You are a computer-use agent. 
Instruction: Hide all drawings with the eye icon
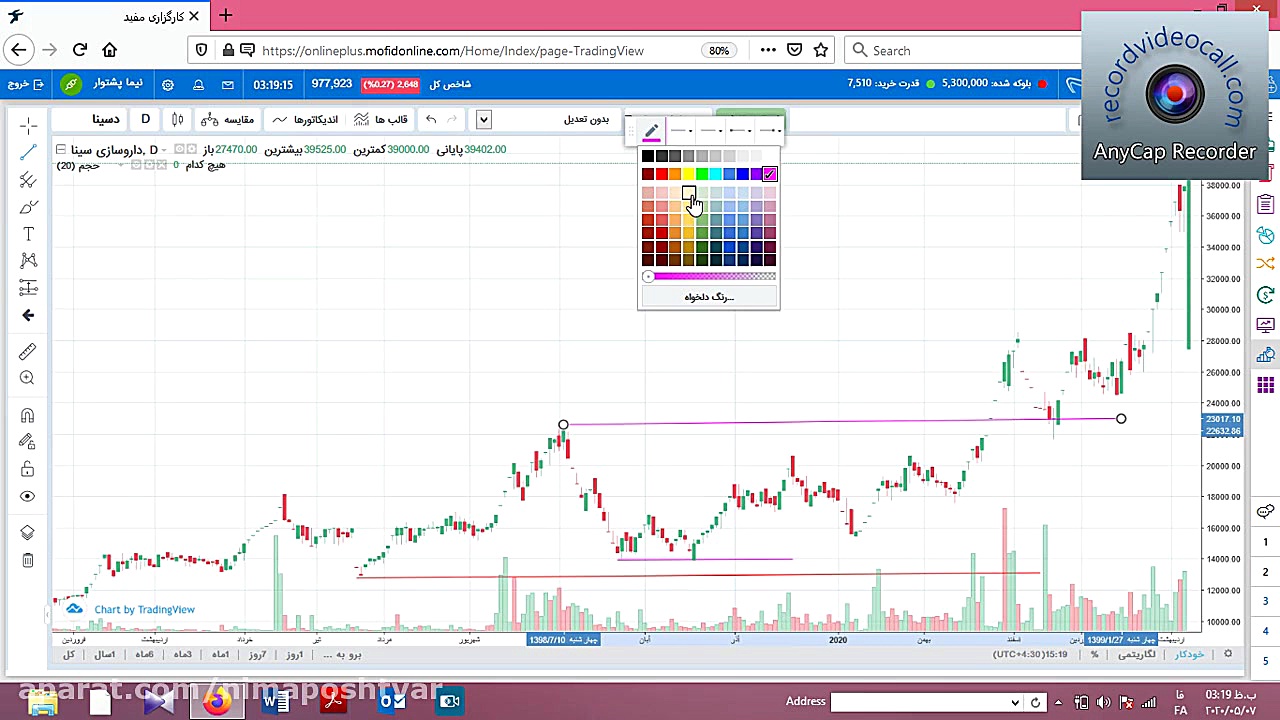28,497
